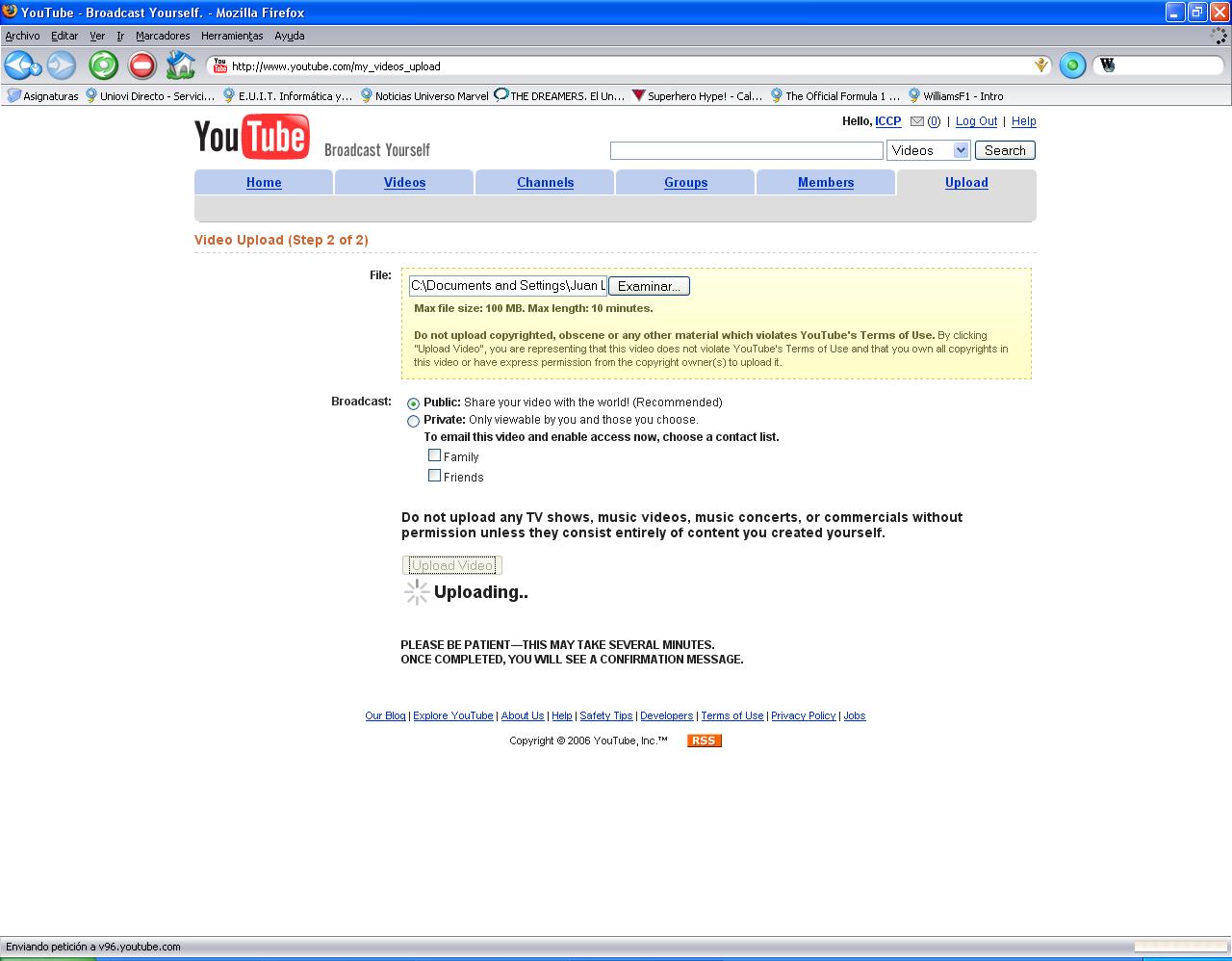Open the Developers footer link

(x=666, y=715)
